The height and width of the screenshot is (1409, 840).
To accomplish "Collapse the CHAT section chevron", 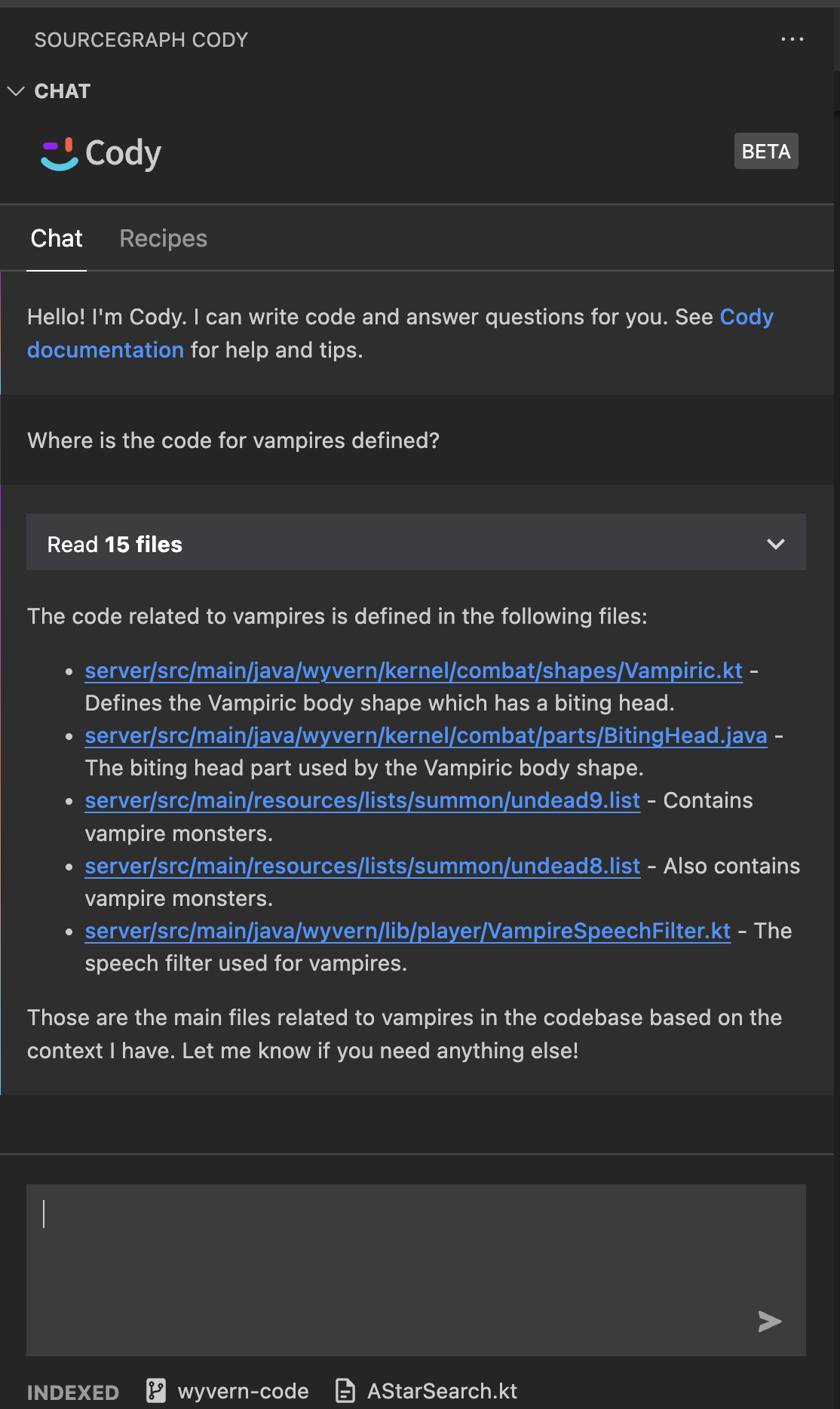I will tap(16, 91).
